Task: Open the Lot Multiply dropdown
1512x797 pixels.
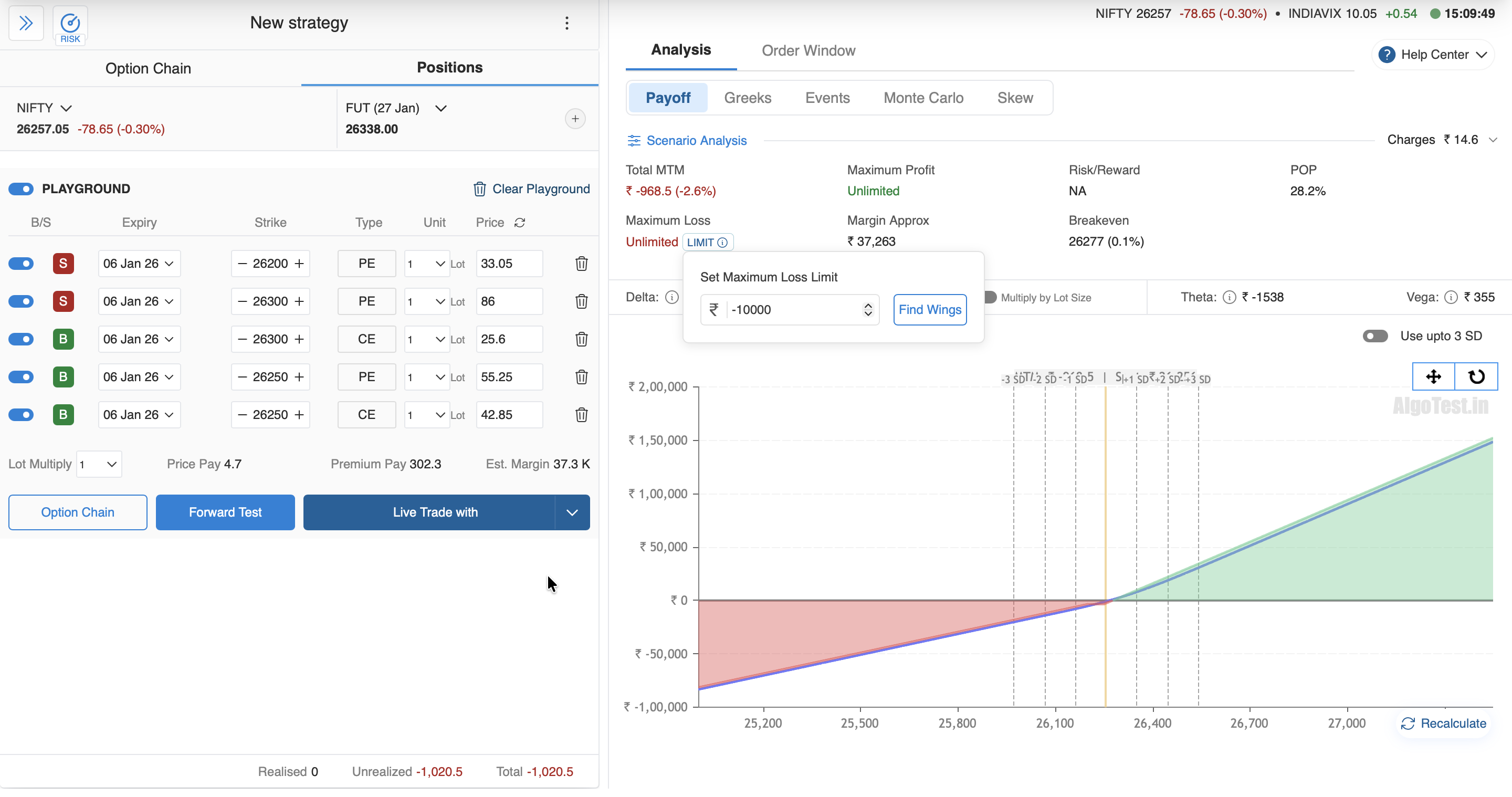Action: pyautogui.click(x=99, y=464)
